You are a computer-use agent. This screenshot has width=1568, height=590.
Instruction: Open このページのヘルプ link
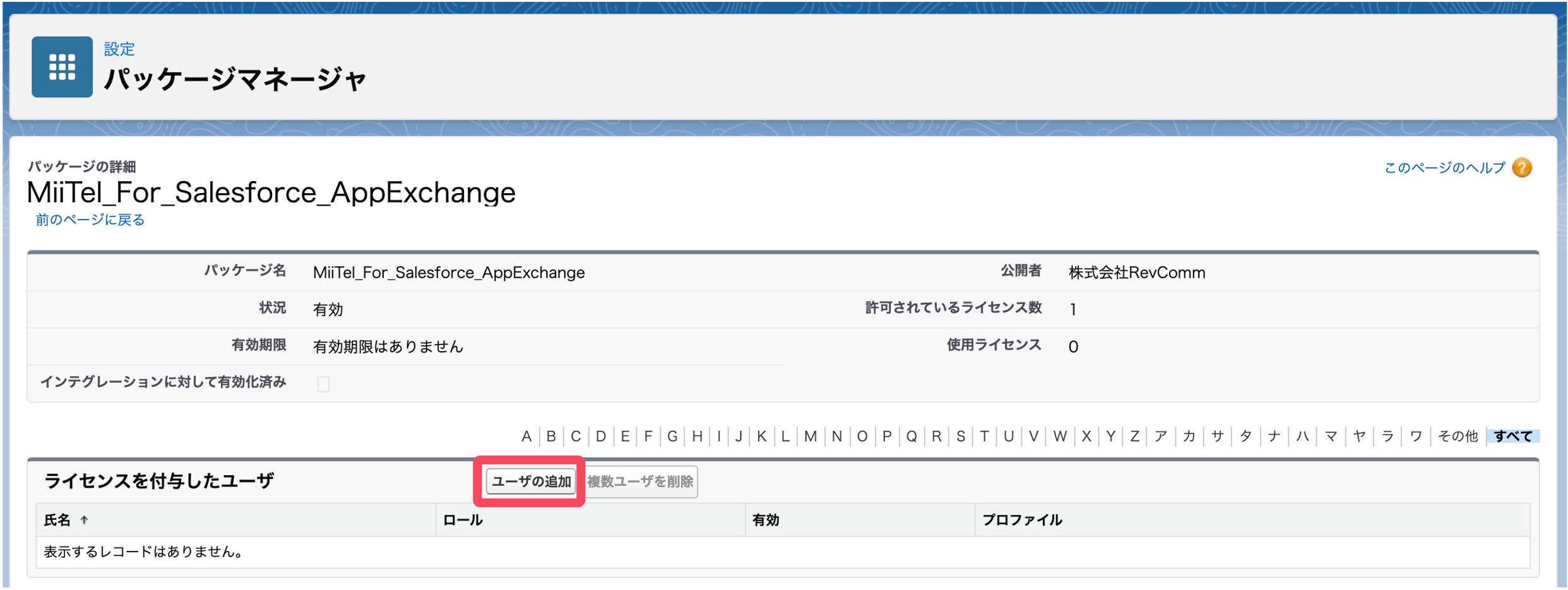pyautogui.click(x=1444, y=168)
